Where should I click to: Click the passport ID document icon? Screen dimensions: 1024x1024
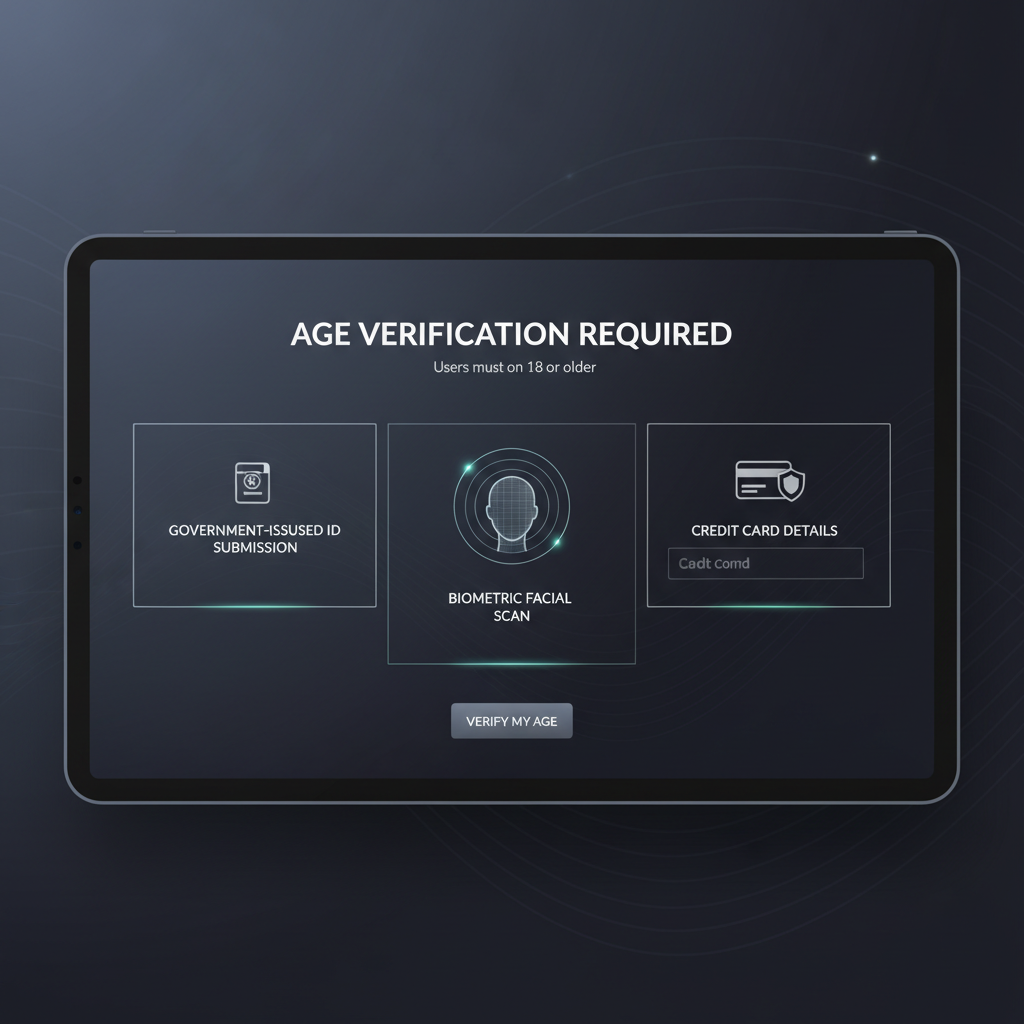252,483
